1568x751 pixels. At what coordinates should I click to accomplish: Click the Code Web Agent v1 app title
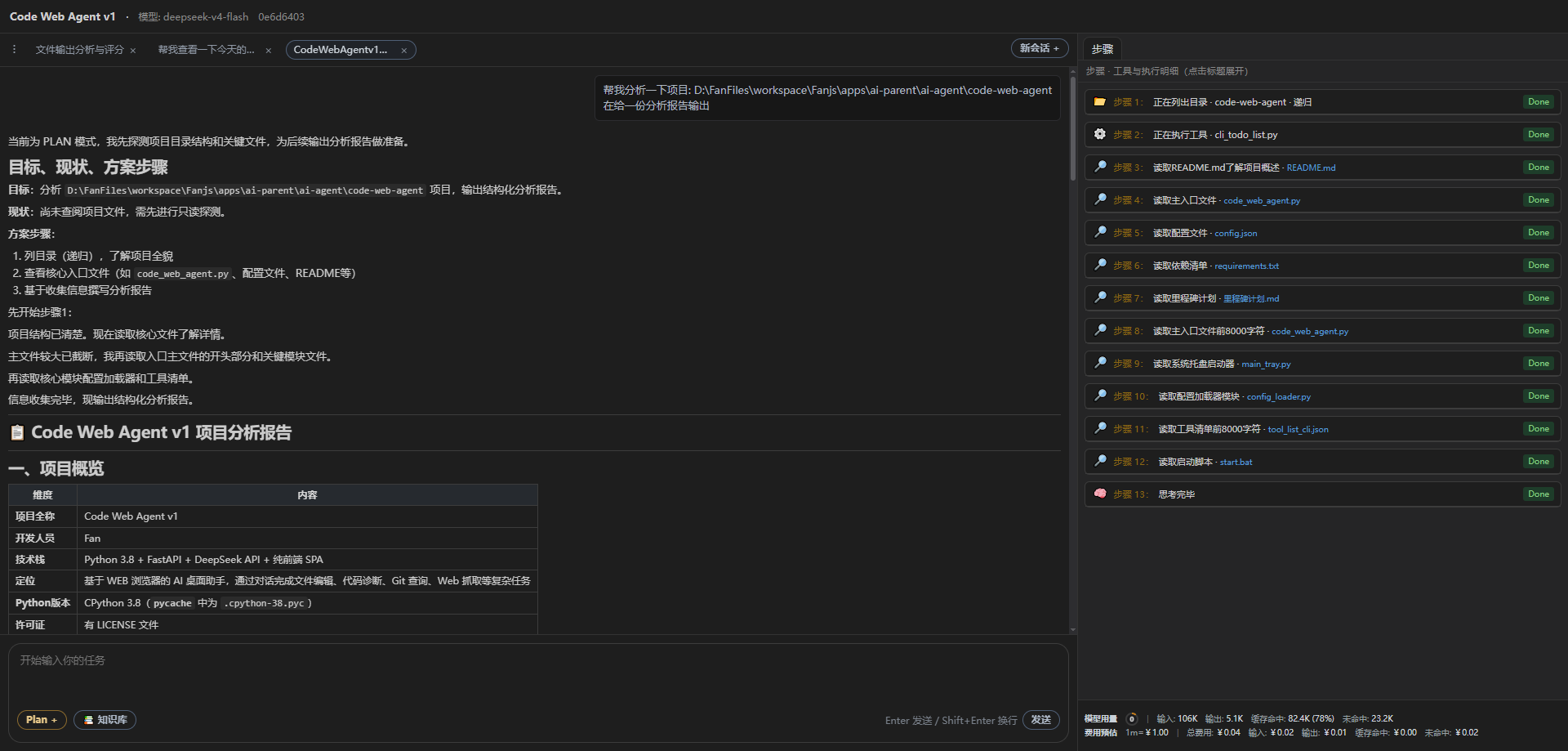click(x=63, y=16)
